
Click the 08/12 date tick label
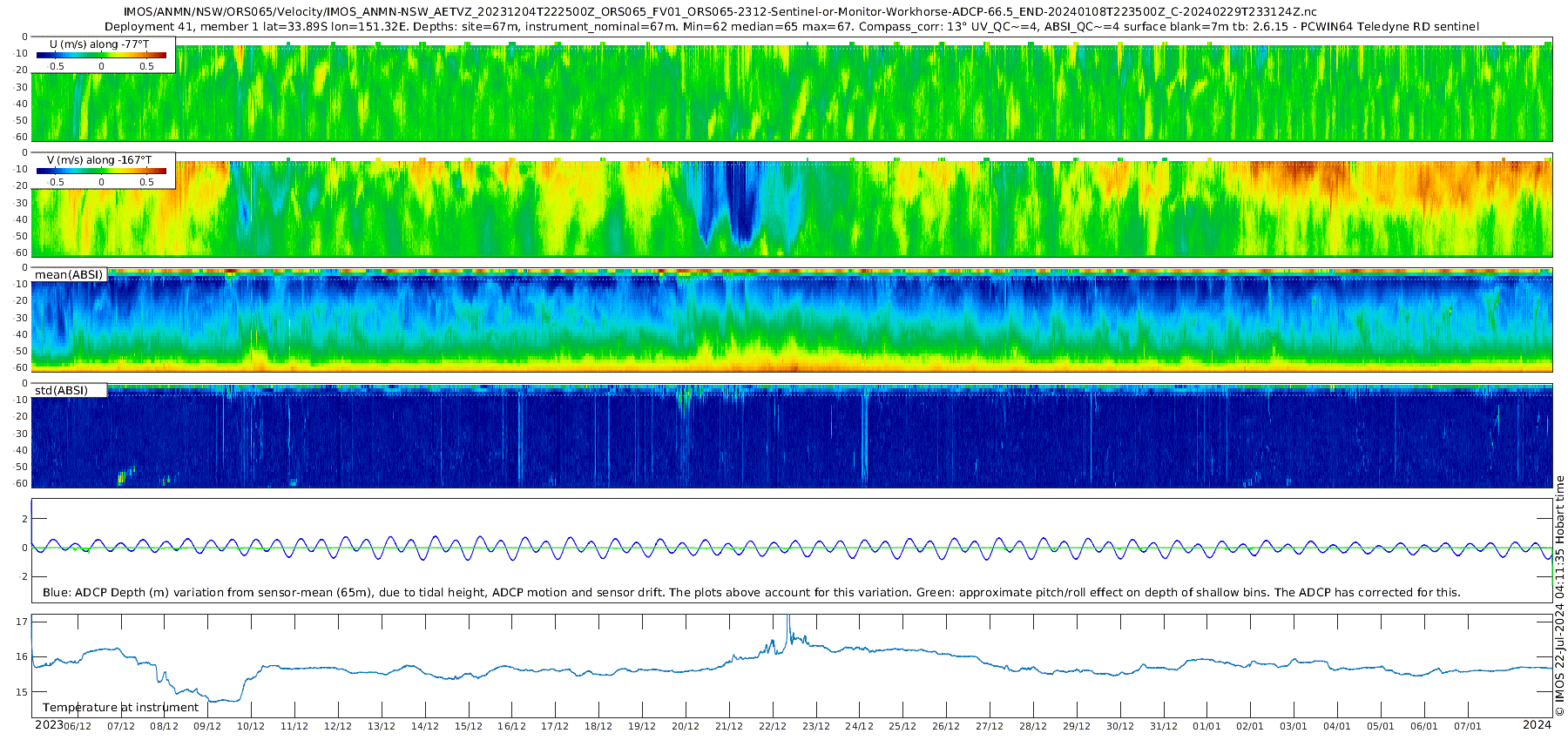point(164,726)
